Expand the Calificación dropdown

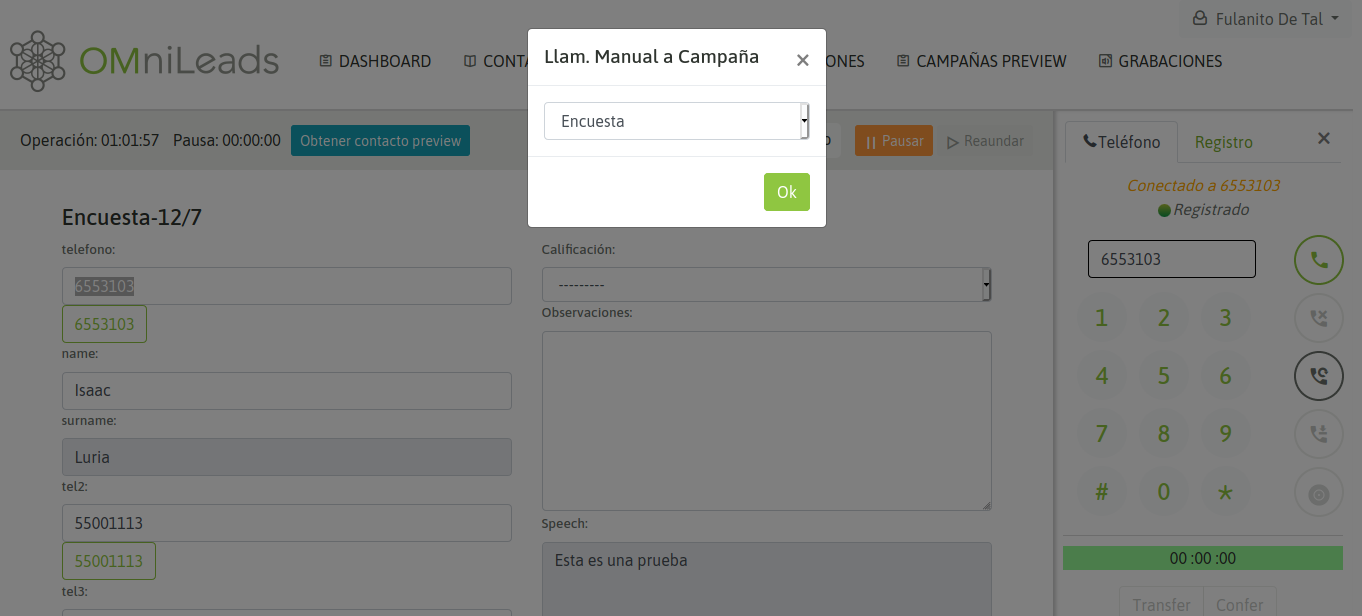[x=766, y=285]
